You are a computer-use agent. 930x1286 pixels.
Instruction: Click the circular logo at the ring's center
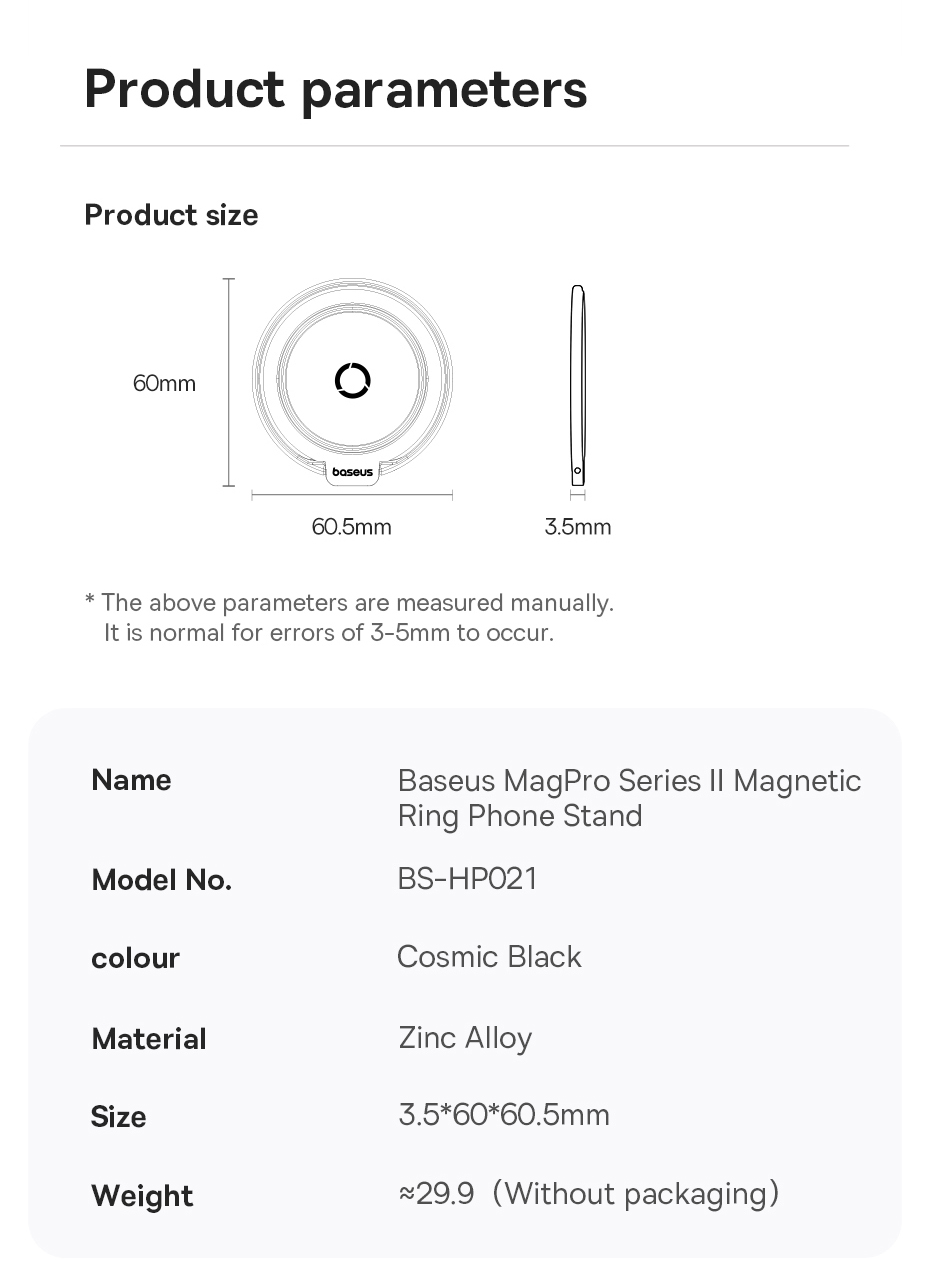tap(352, 380)
